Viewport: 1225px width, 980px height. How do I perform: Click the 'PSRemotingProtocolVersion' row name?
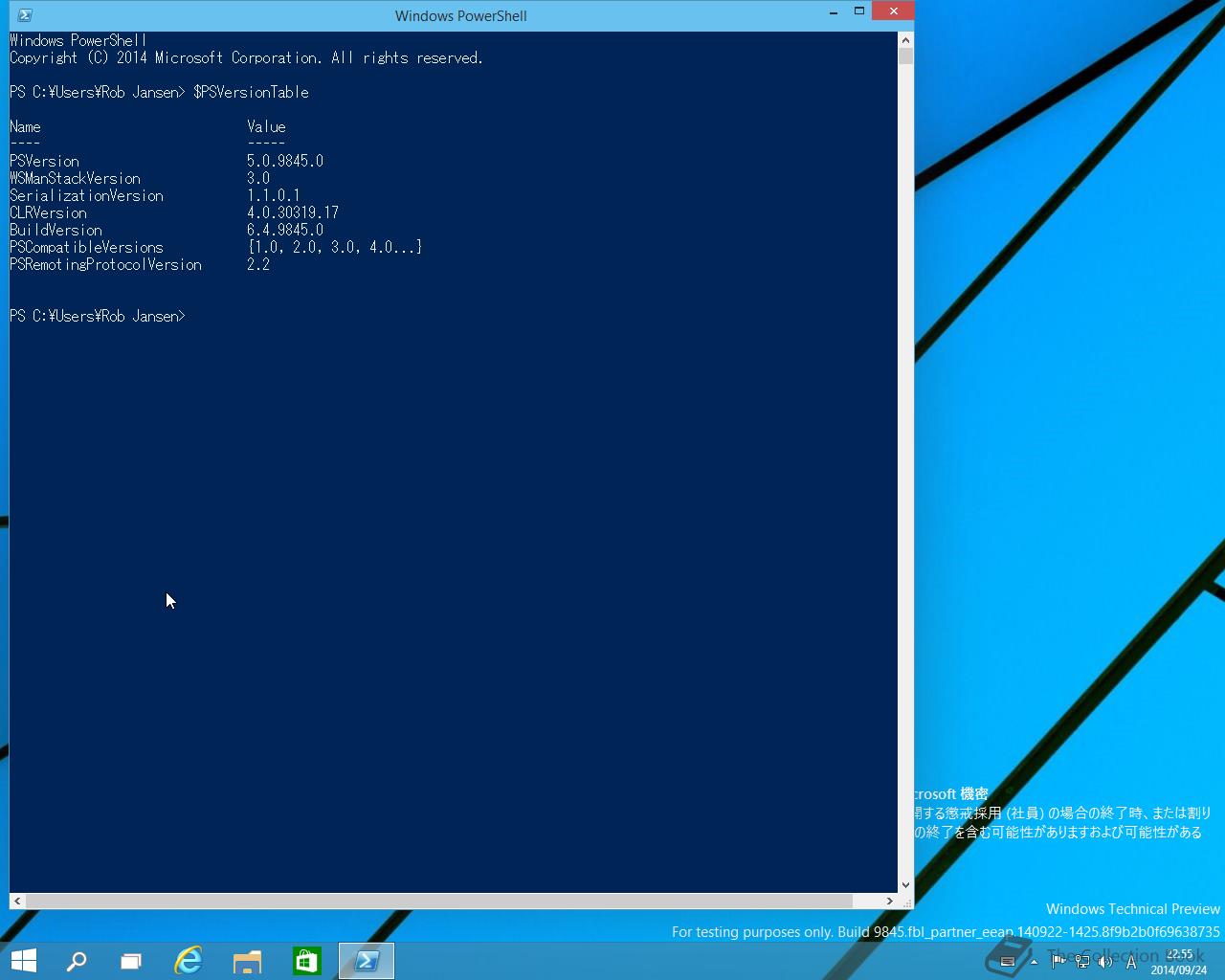click(x=105, y=264)
